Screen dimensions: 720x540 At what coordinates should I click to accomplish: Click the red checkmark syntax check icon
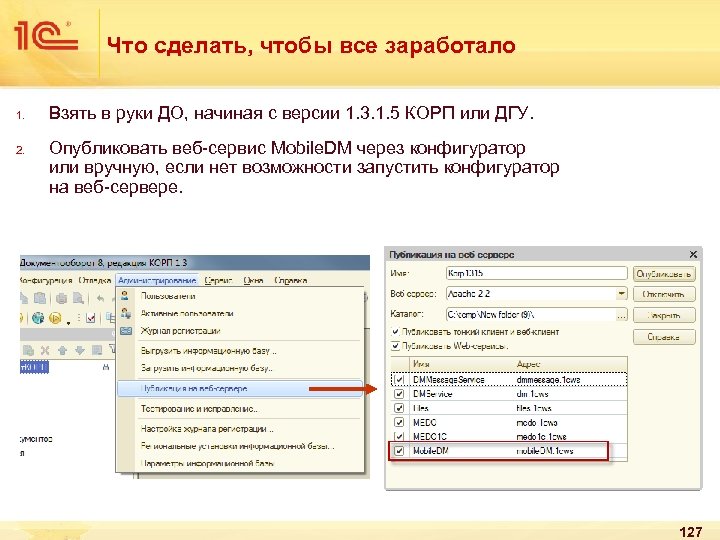click(90, 318)
